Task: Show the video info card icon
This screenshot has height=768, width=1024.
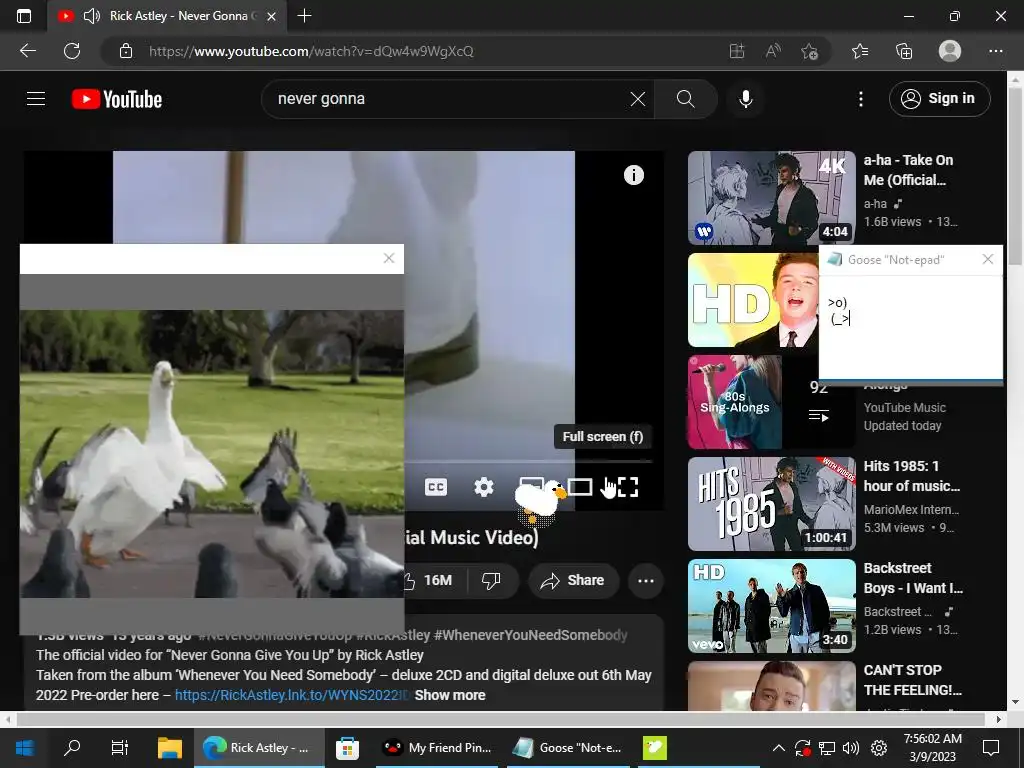Action: [633, 175]
